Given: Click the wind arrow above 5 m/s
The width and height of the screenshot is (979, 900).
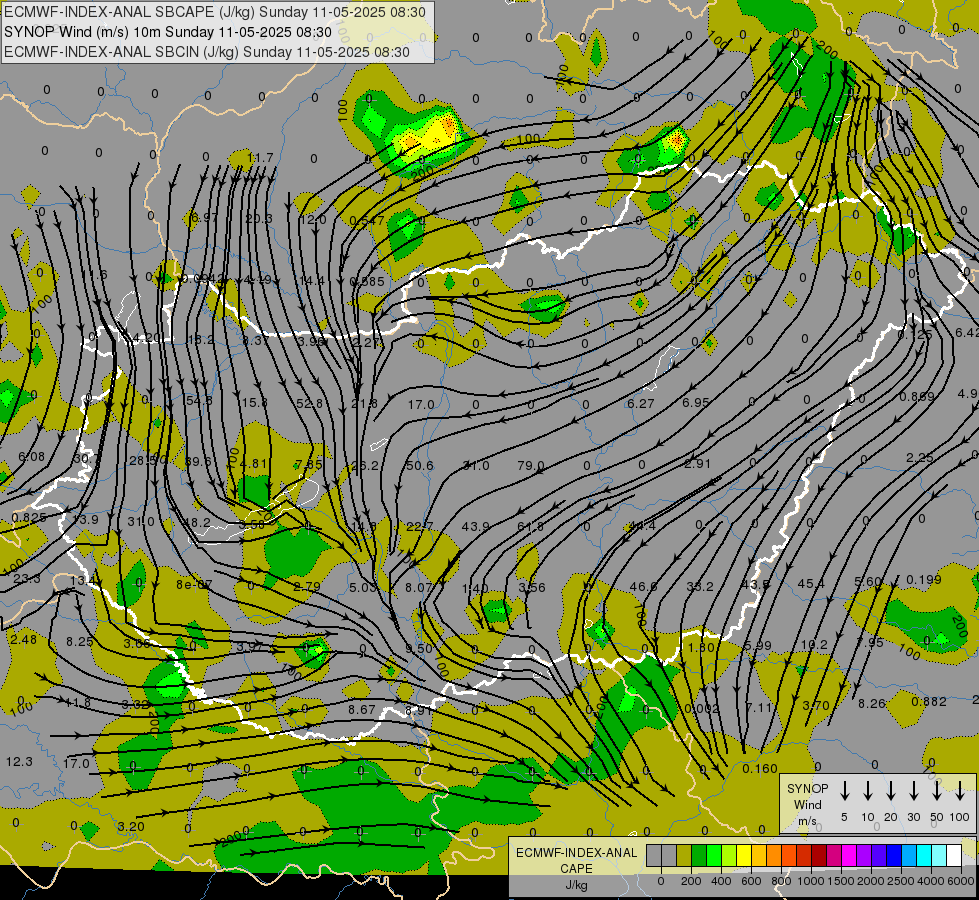Looking at the screenshot, I should pyautogui.click(x=845, y=791).
